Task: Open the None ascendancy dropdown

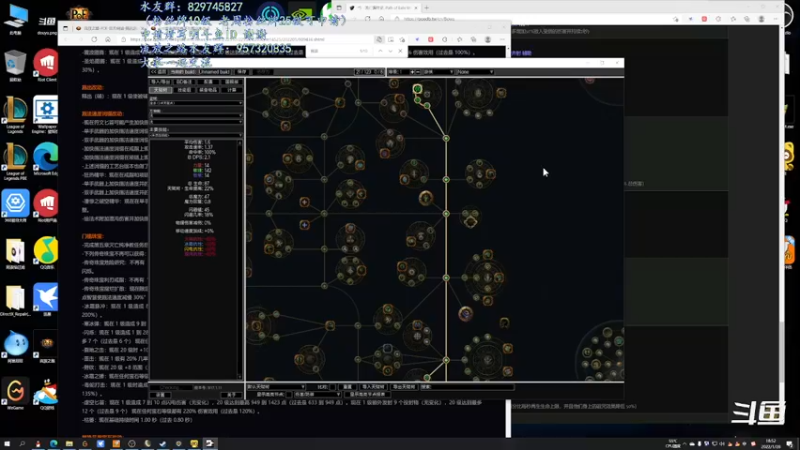Action: [x=474, y=72]
